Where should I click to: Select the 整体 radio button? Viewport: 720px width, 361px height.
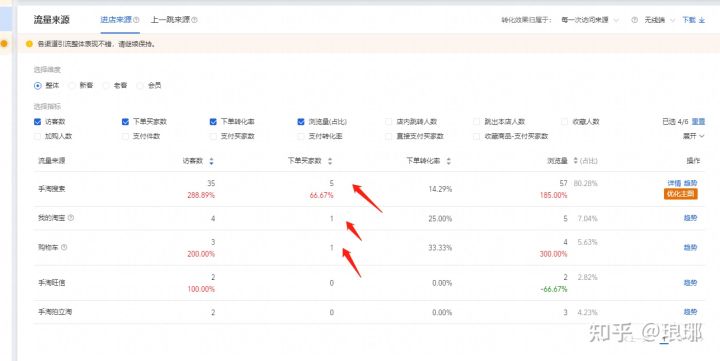(x=38, y=86)
